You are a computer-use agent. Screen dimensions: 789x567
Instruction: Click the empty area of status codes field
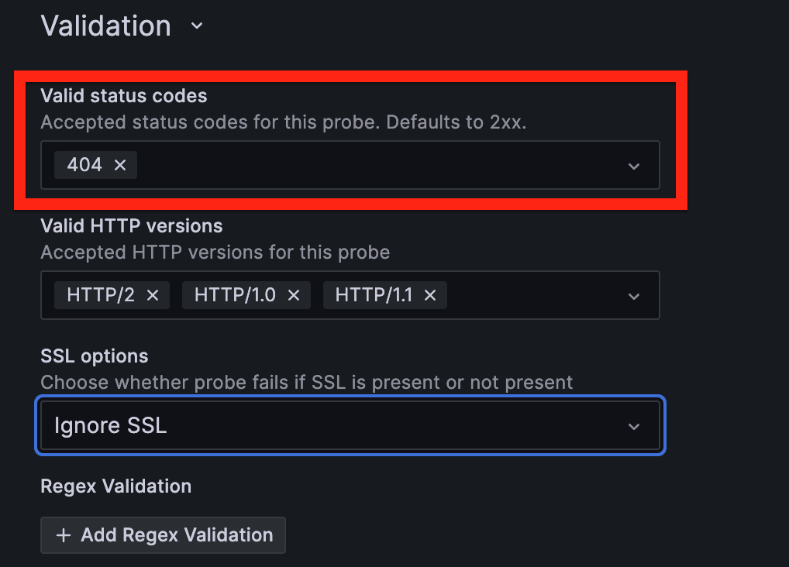pos(377,165)
